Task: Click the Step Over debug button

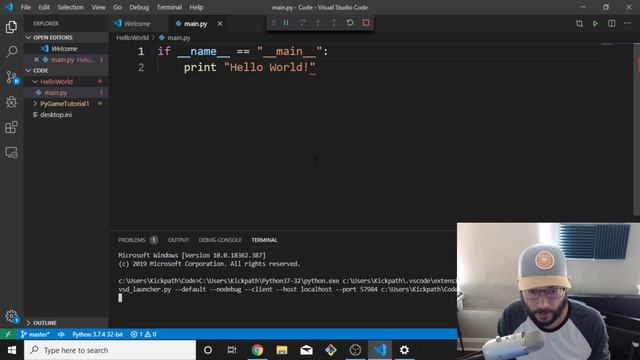Action: click(x=302, y=23)
